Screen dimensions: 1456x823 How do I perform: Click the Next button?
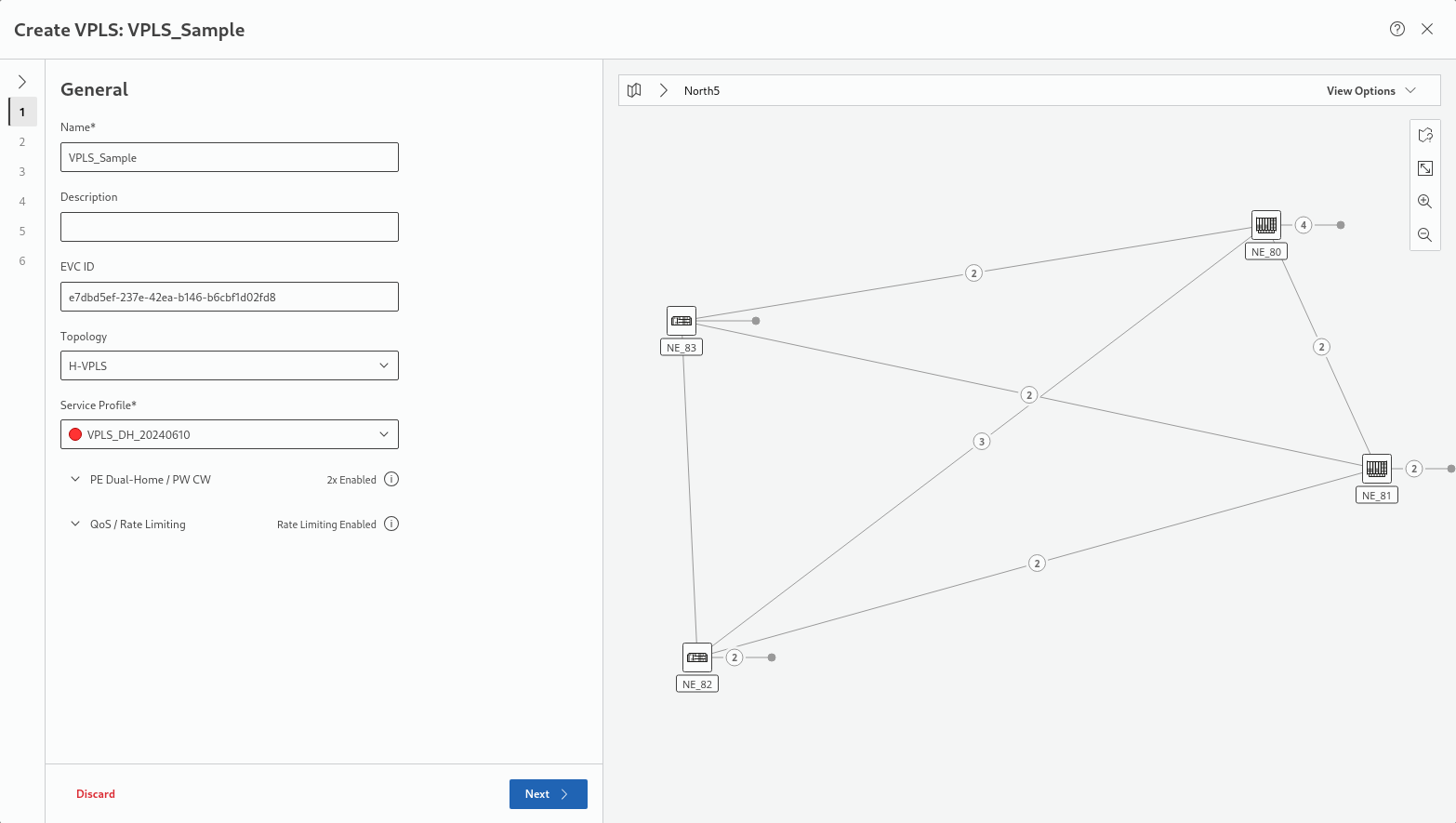[x=548, y=794]
